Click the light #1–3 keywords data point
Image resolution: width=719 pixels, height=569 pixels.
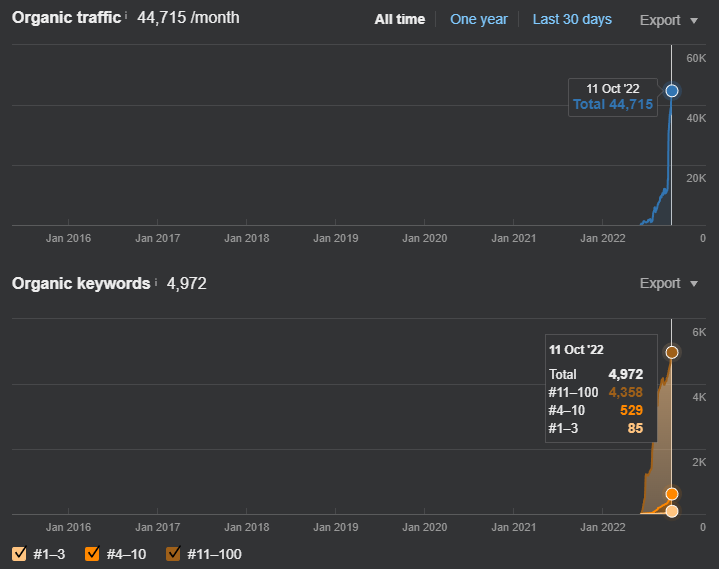pos(672,511)
